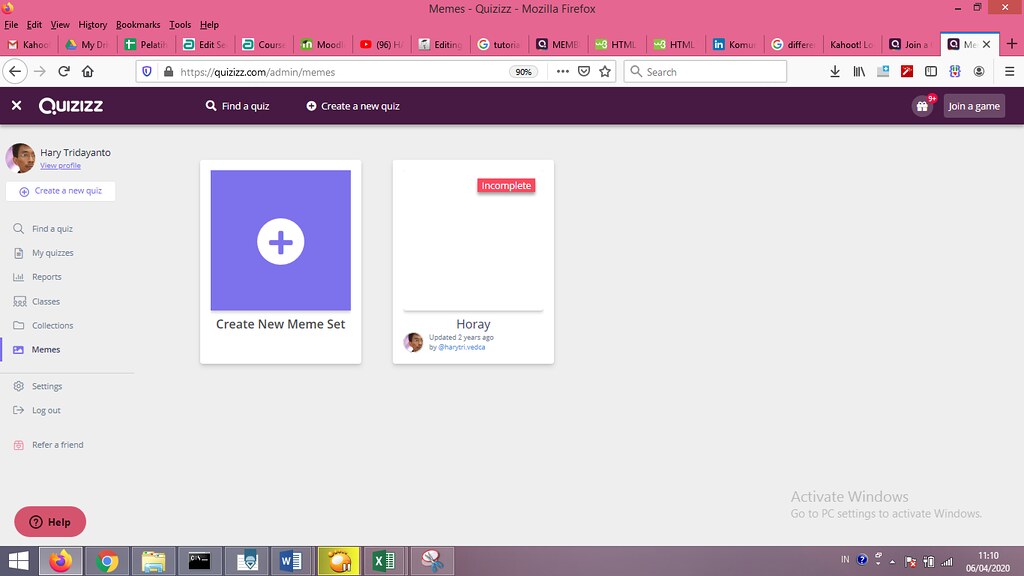Screen dimensions: 1024x576
Task: Click the 90% zoom level indicator
Action: [x=523, y=72]
